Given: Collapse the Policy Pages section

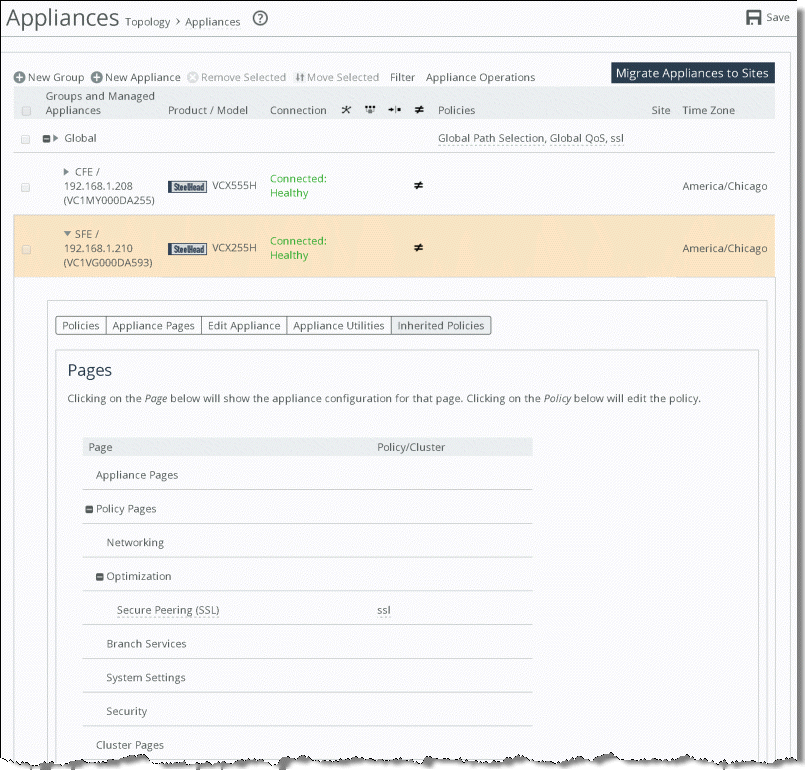Looking at the screenshot, I should (x=89, y=509).
